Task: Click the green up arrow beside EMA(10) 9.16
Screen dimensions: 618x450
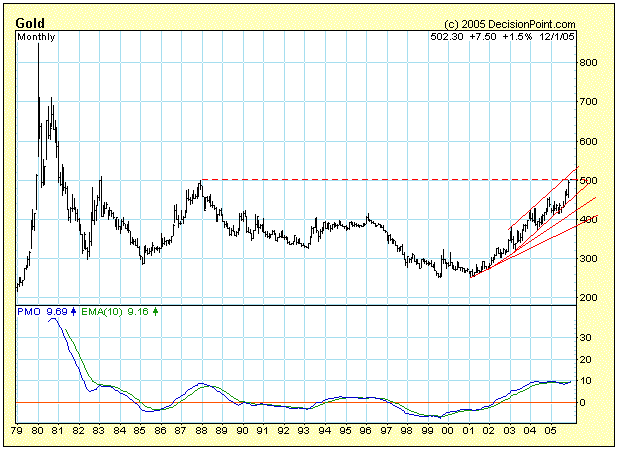Action: [x=155, y=312]
